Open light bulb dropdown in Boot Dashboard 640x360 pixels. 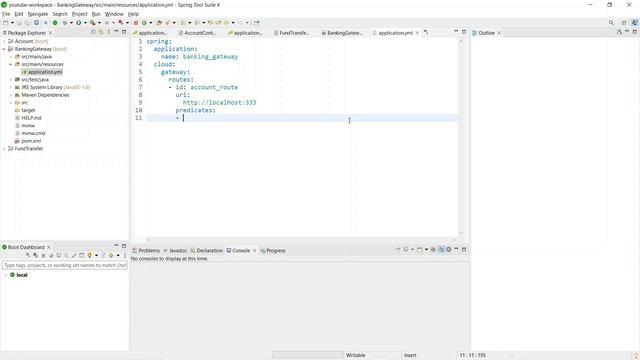96,256
